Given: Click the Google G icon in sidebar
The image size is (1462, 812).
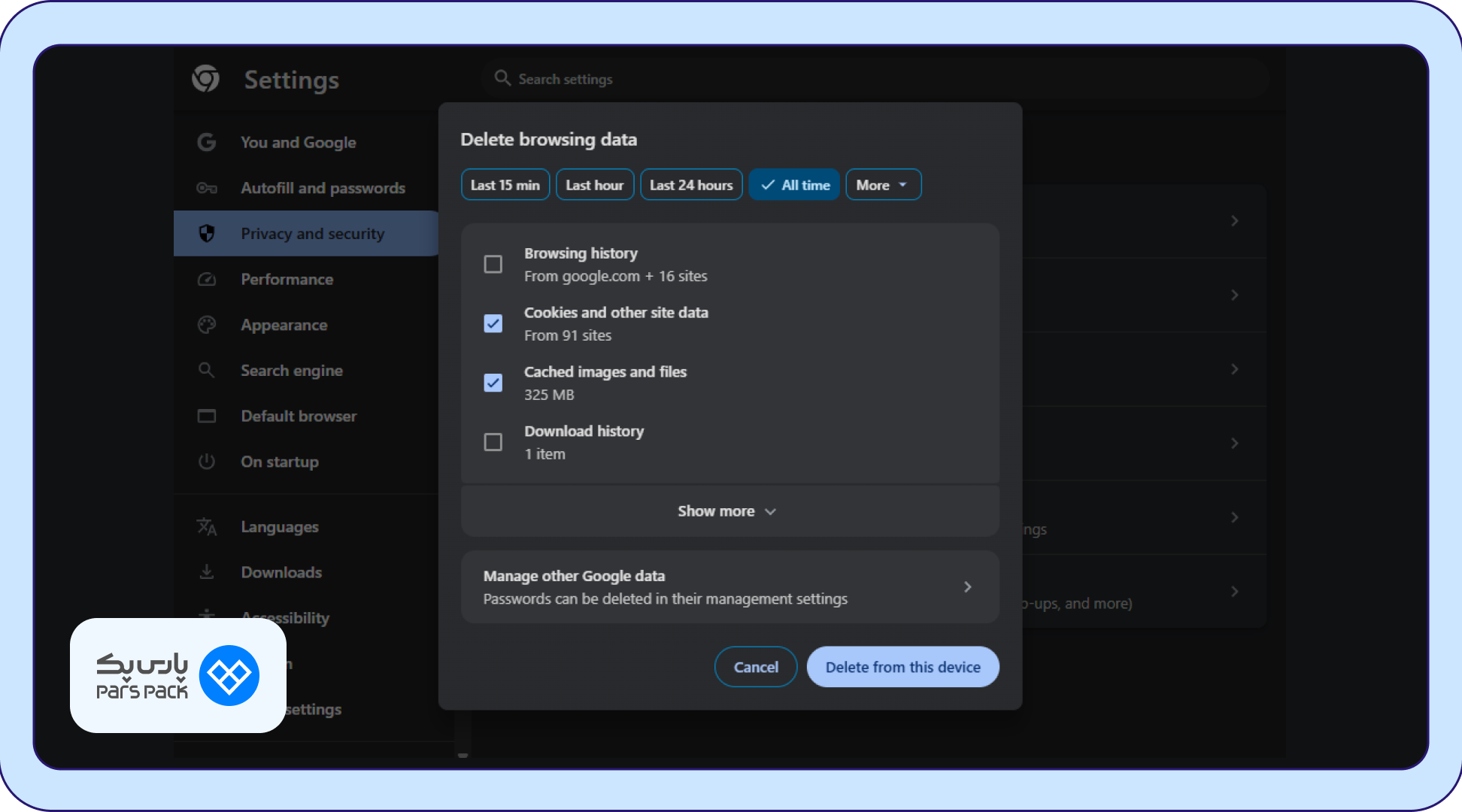Looking at the screenshot, I should point(207,142).
